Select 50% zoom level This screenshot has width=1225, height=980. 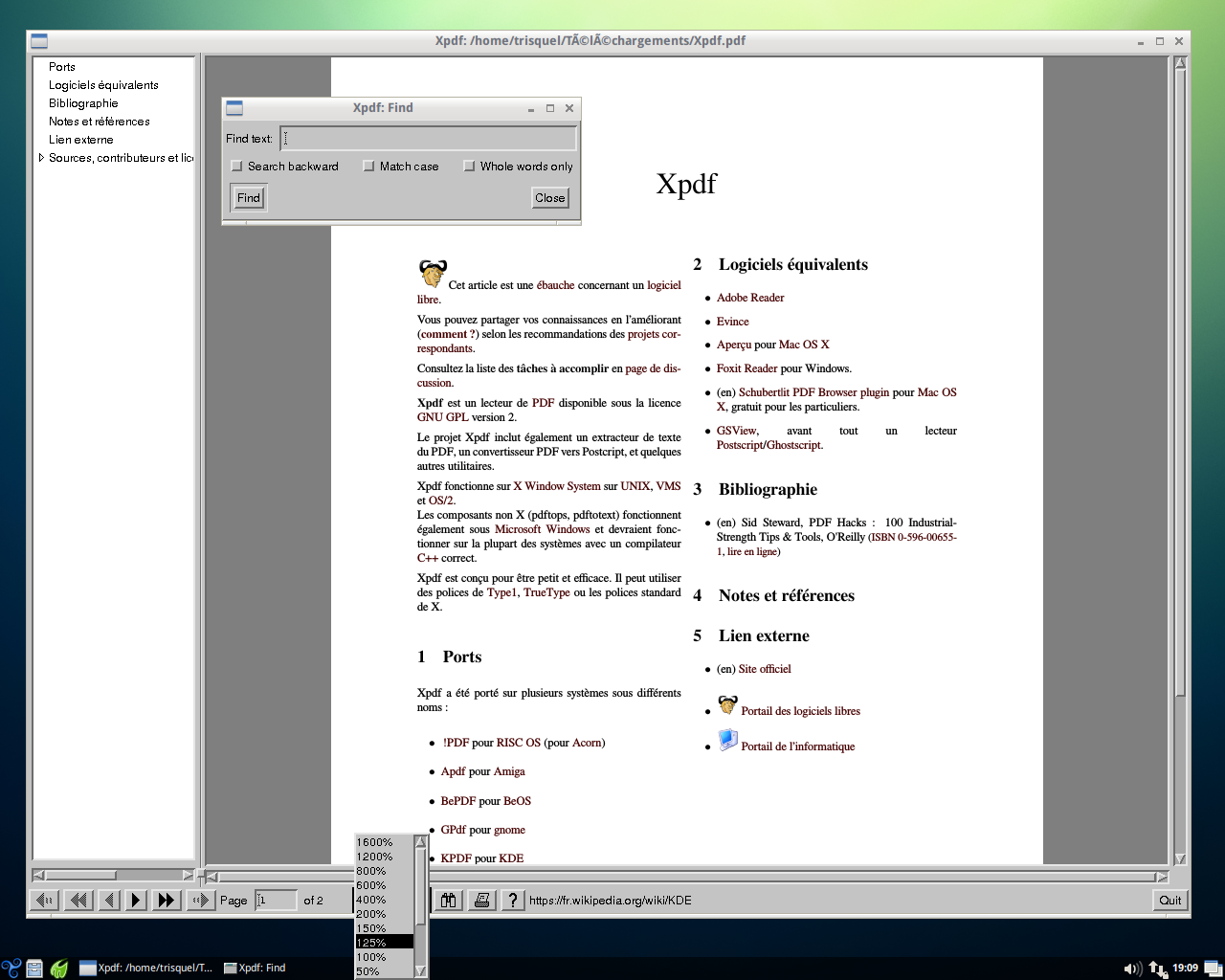pyautogui.click(x=385, y=971)
